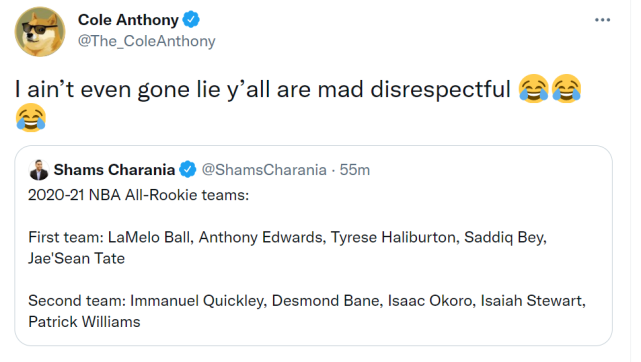Click the 'Jae'Sean Tate' text line
The height and width of the screenshot is (362, 641).
76,259
